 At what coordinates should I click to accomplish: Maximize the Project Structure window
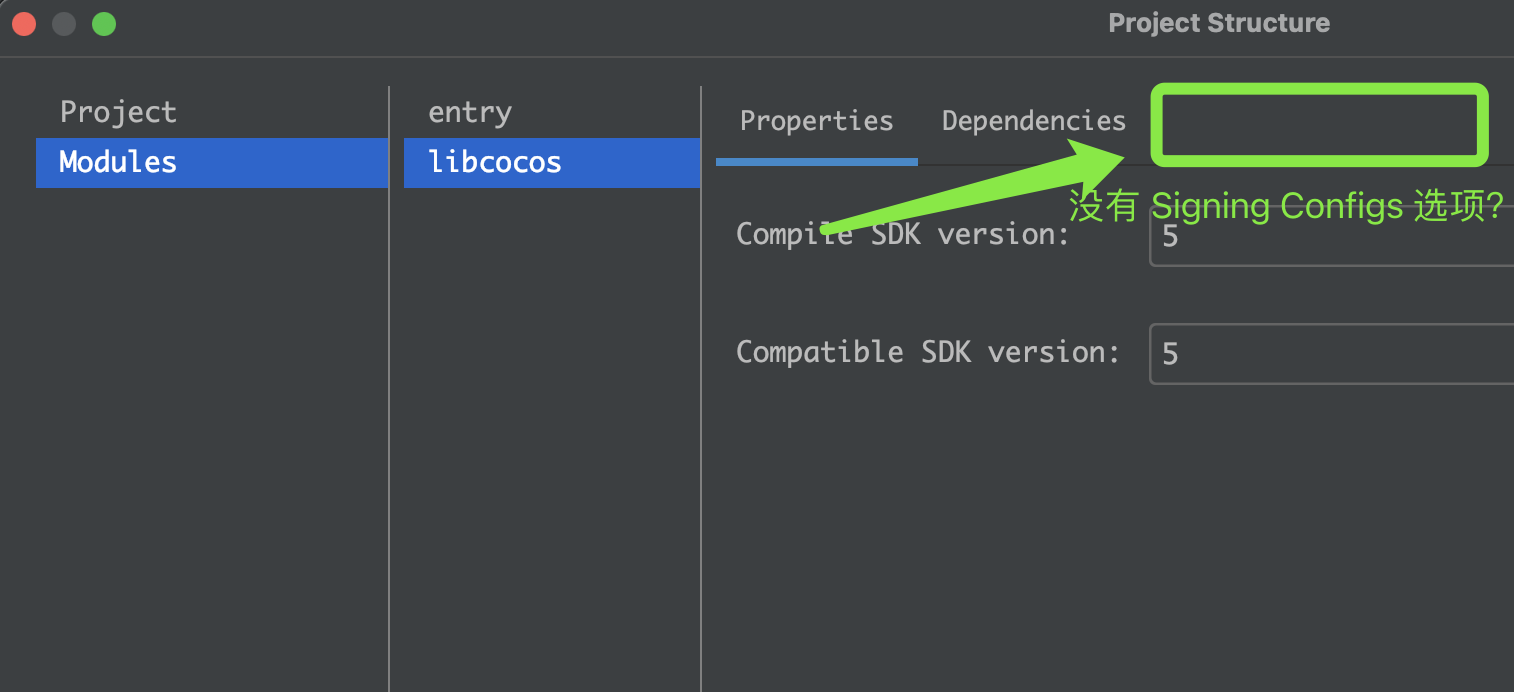point(104,24)
